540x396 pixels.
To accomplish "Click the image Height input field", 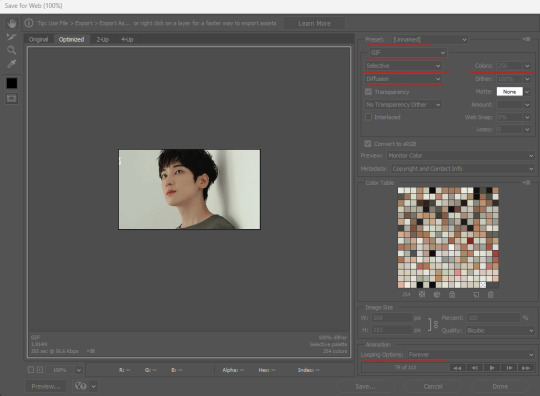I will pyautogui.click(x=392, y=330).
